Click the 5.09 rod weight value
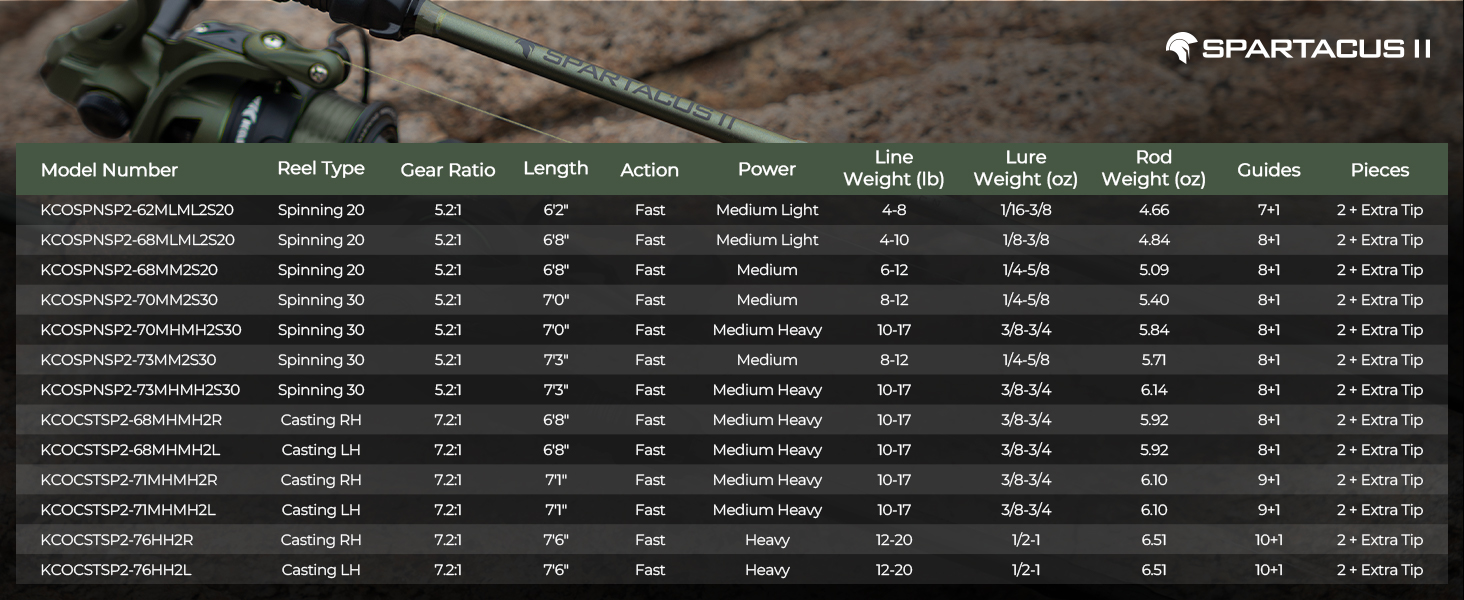The width and height of the screenshot is (1464, 600). tap(1154, 270)
